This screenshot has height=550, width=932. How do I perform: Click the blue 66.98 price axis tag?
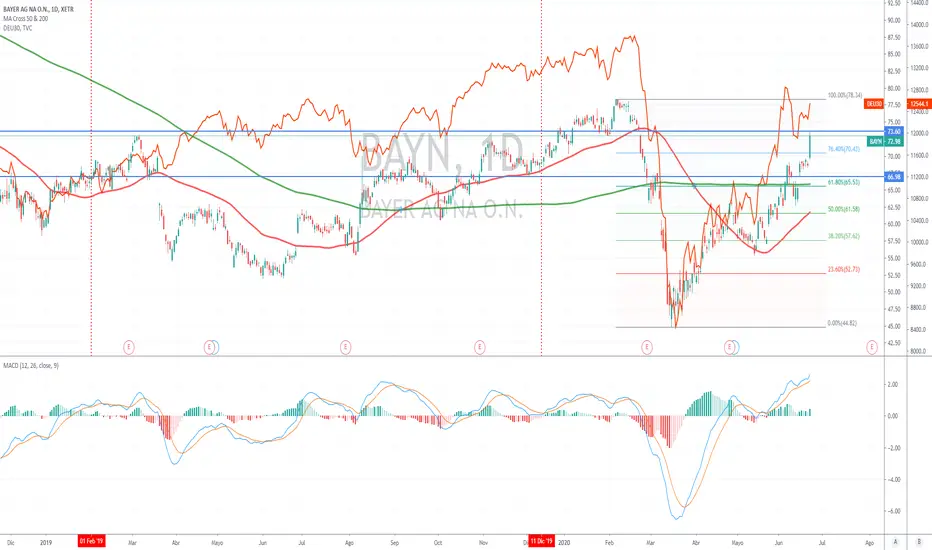893,177
